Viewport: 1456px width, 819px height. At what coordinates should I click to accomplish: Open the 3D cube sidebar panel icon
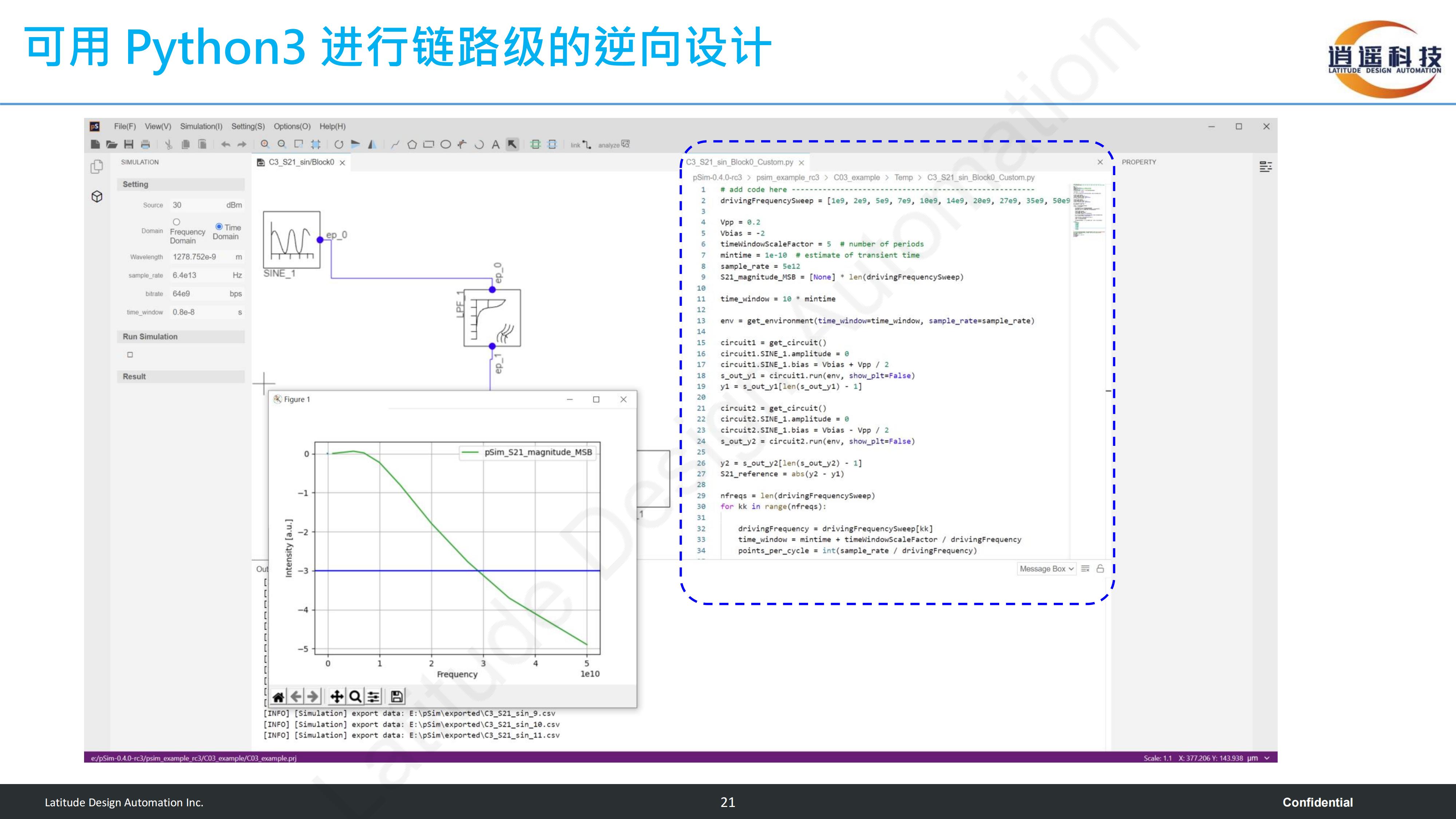click(x=97, y=197)
